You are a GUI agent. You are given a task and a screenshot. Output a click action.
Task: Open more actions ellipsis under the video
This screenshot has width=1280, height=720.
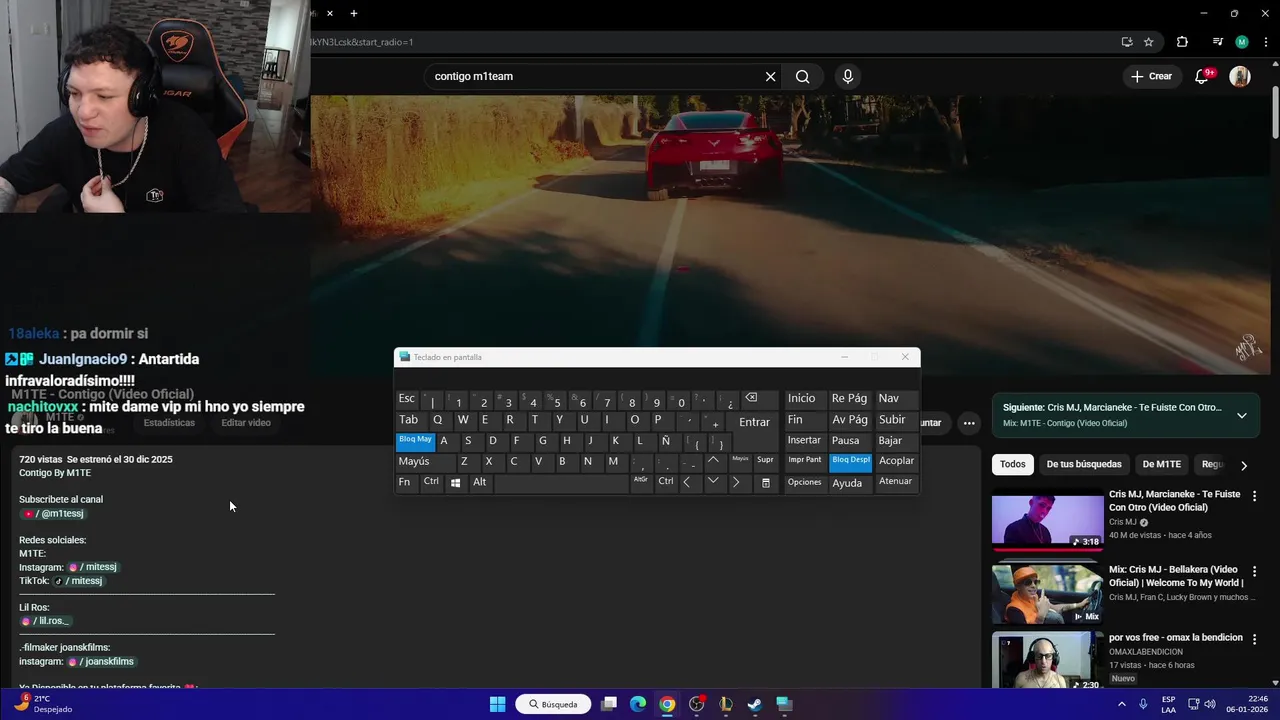pyautogui.click(x=969, y=423)
